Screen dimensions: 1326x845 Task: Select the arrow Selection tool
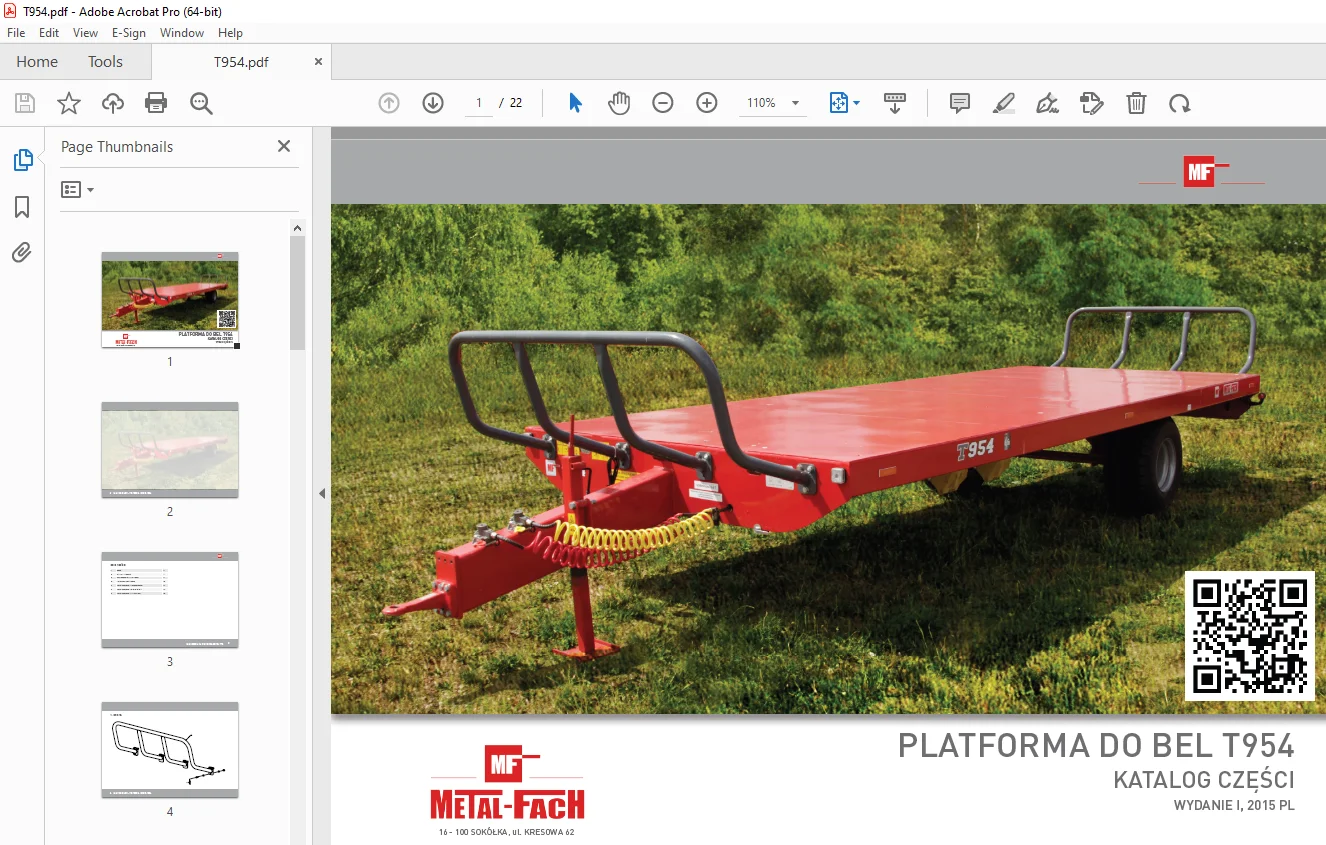575,103
